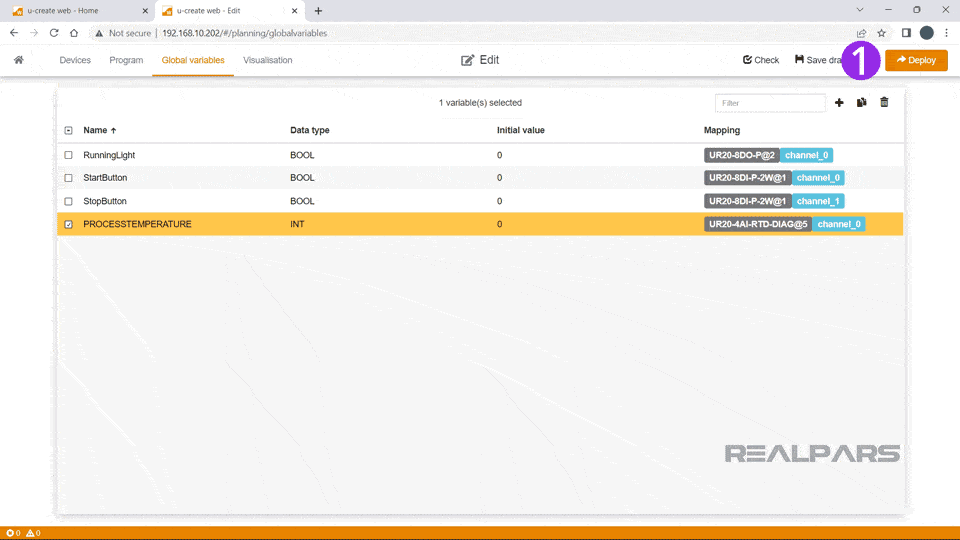Open the Program tab
The image size is (960, 540).
126,60
